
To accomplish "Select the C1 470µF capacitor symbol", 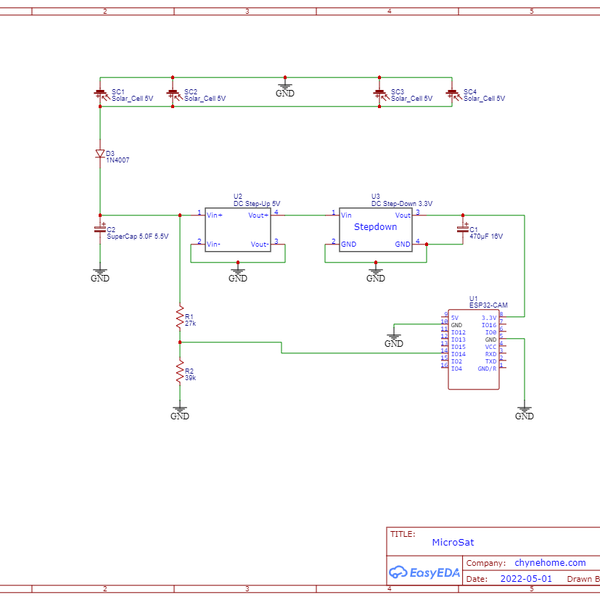I will (x=462, y=229).
